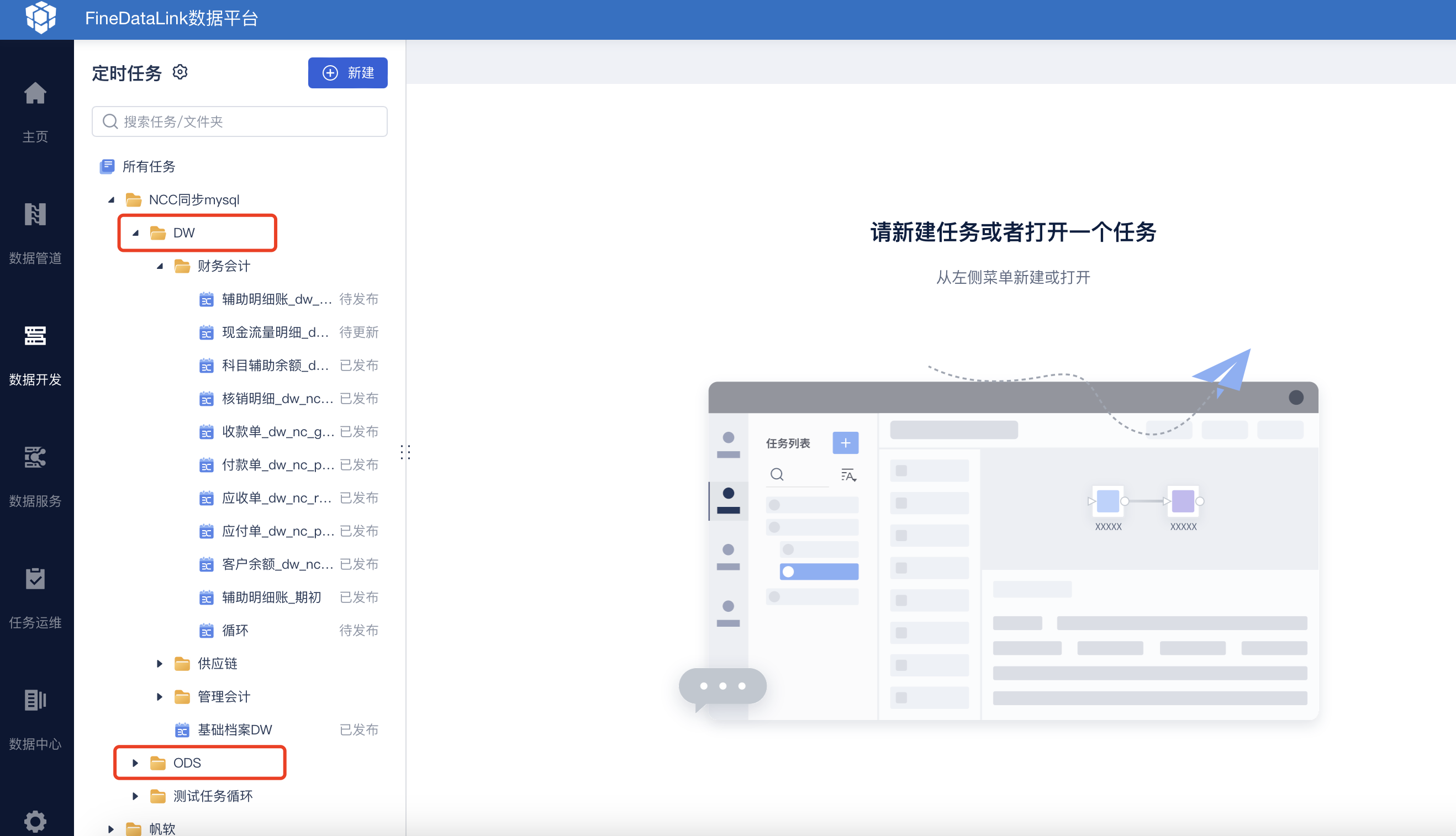Open the bottom-left system settings gear
Screen dimensions: 1456x836
(35, 821)
